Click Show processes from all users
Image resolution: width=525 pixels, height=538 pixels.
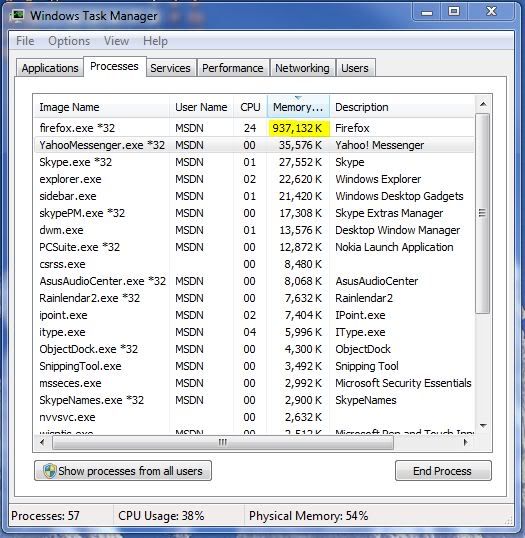123,471
